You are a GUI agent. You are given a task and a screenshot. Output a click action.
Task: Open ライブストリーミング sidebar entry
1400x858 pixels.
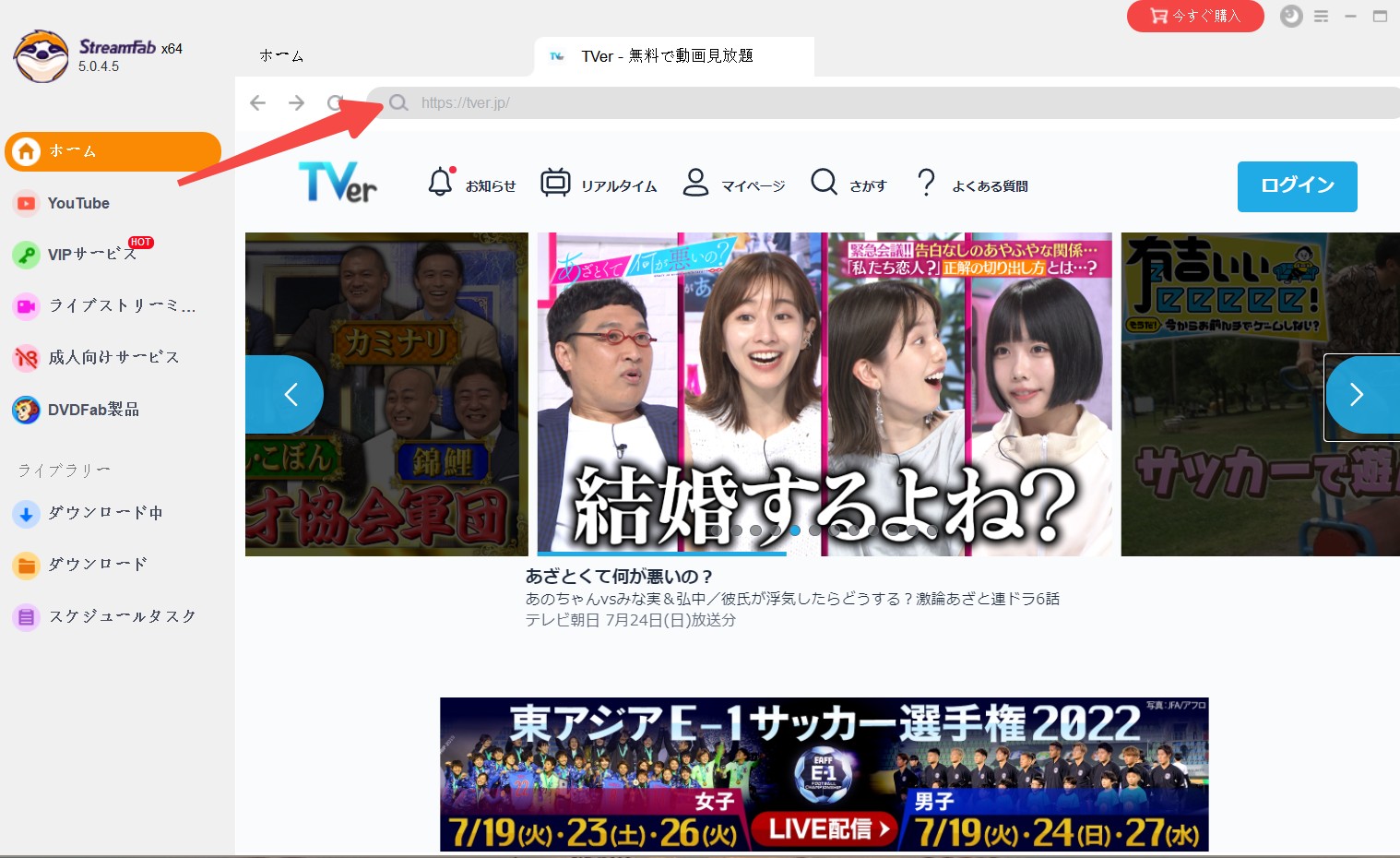[x=122, y=305]
